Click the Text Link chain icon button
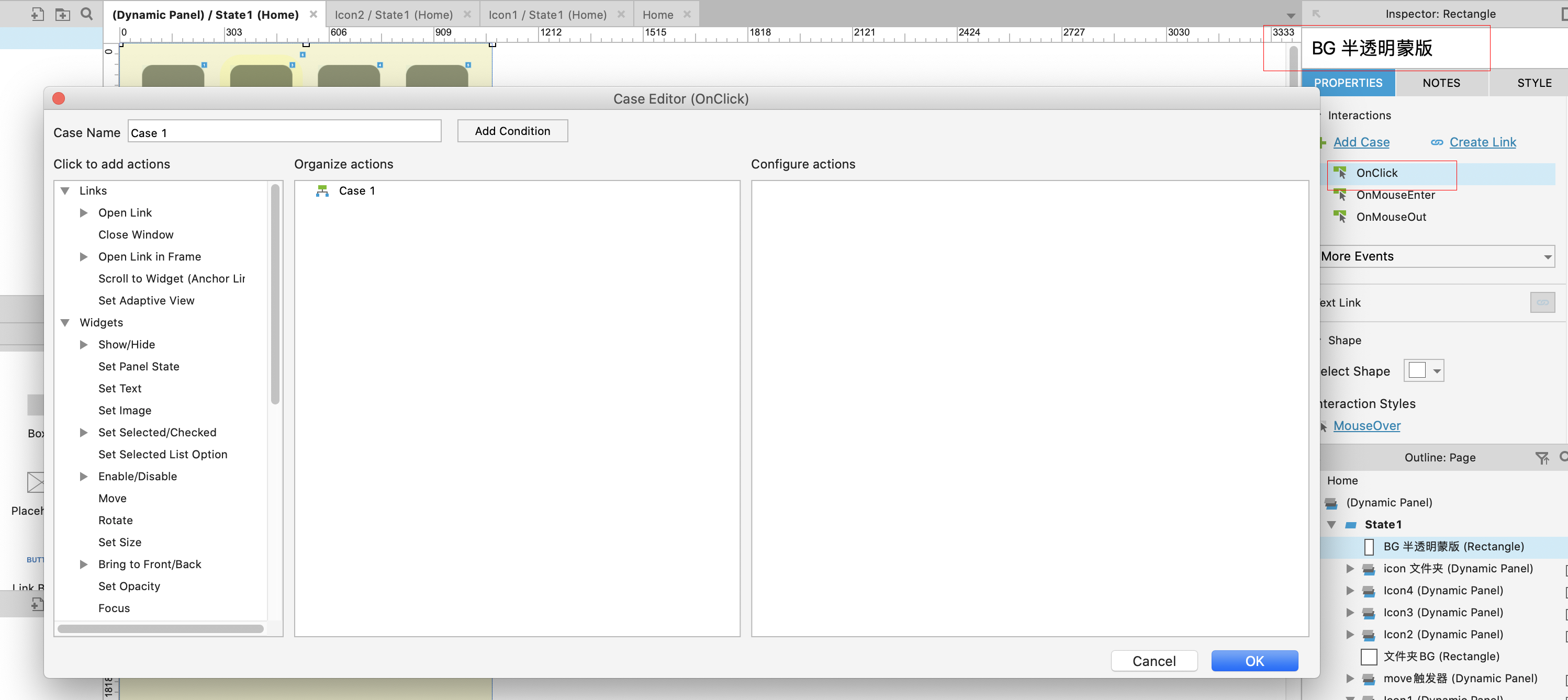The image size is (1568, 700). click(1542, 302)
